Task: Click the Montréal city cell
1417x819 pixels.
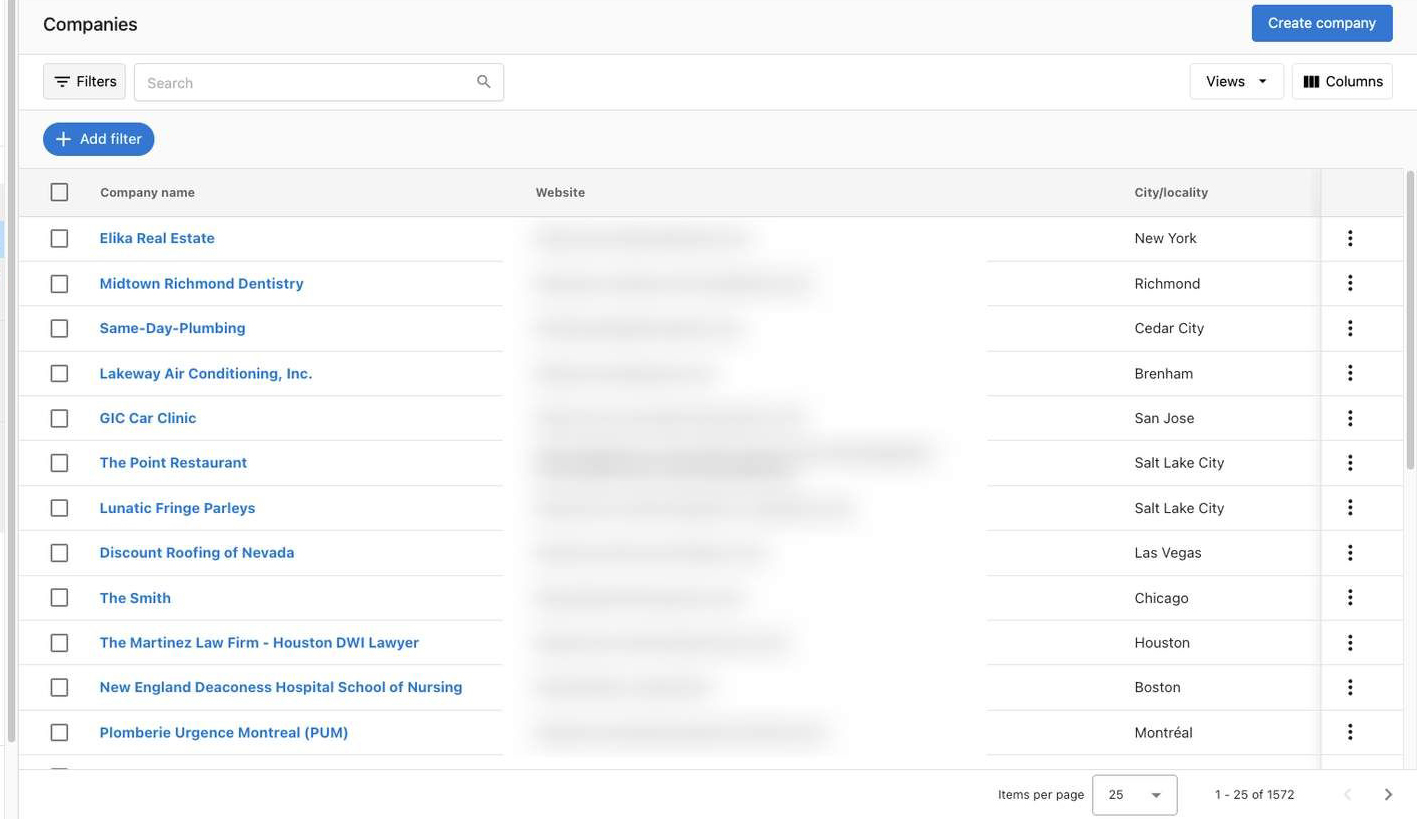Action: click(1163, 732)
